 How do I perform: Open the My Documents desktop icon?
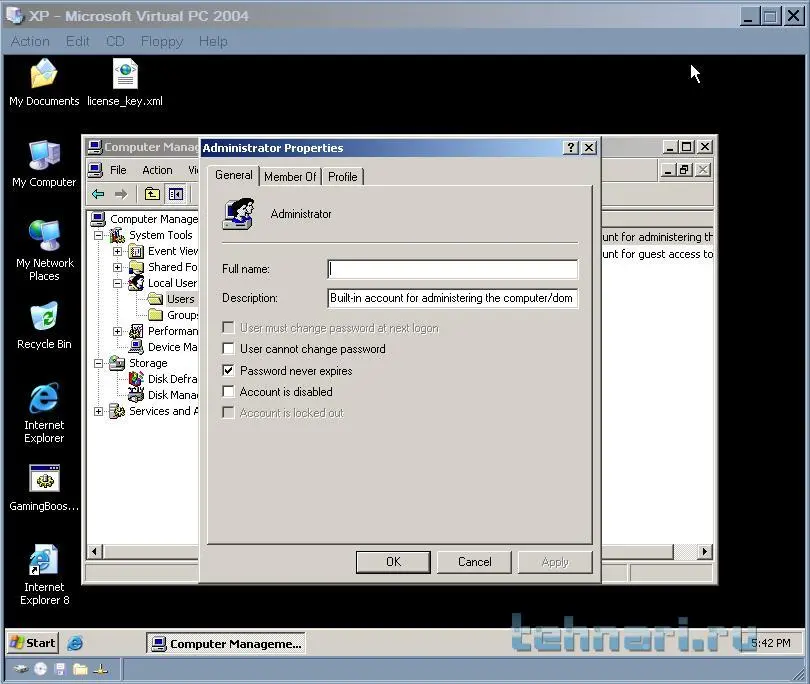click(44, 83)
